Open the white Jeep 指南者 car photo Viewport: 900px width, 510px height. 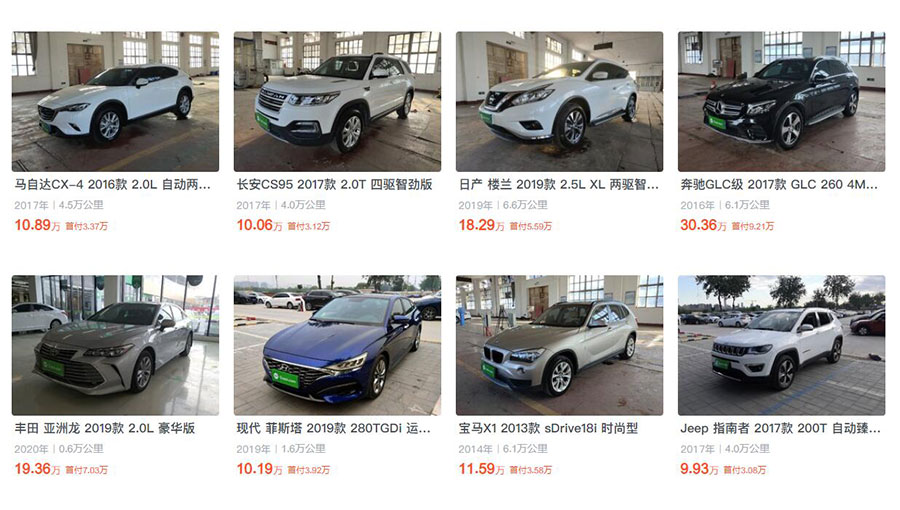click(x=782, y=345)
